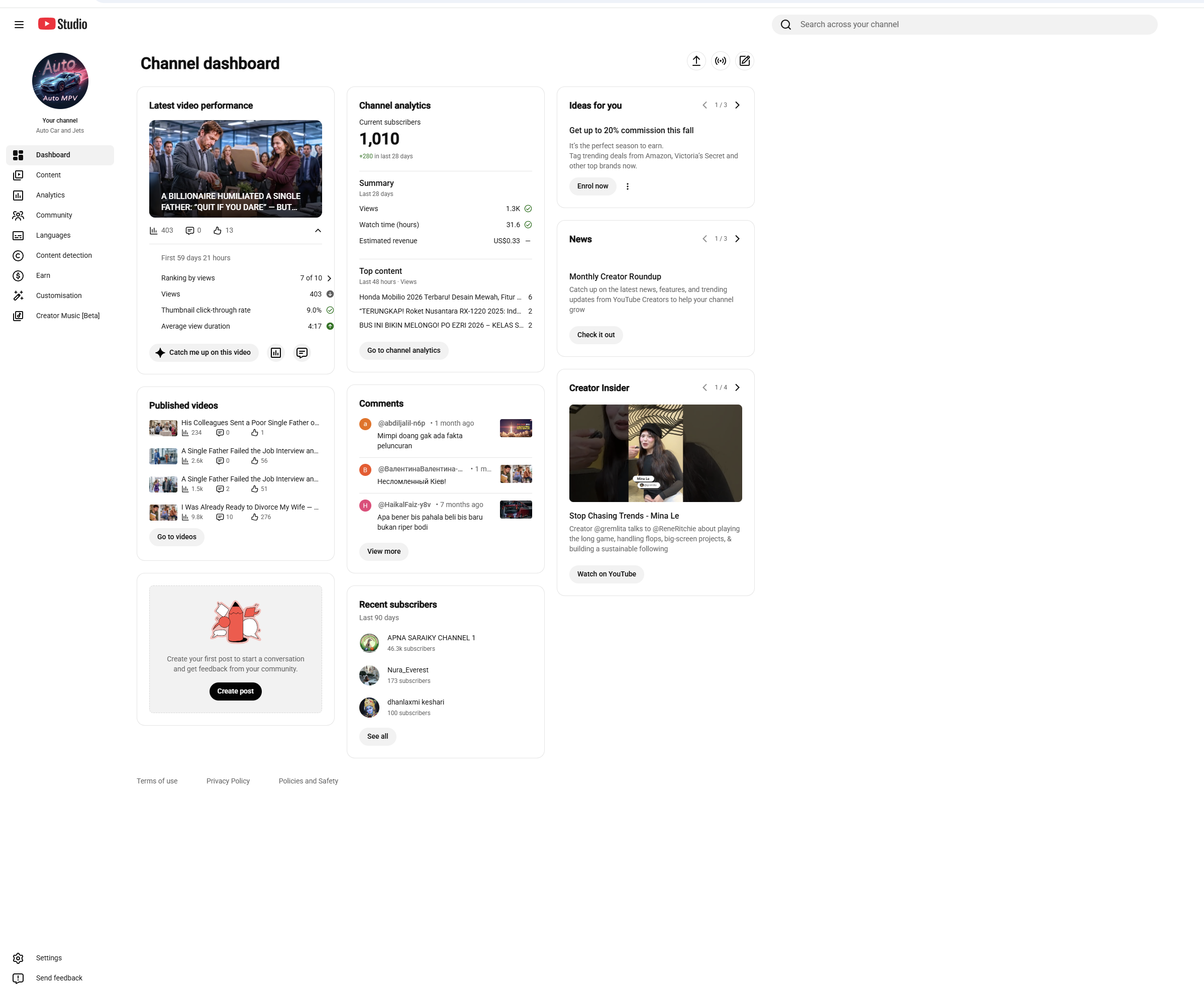This screenshot has width=1204, height=992.
Task: Open the Earn section
Action: point(60,275)
